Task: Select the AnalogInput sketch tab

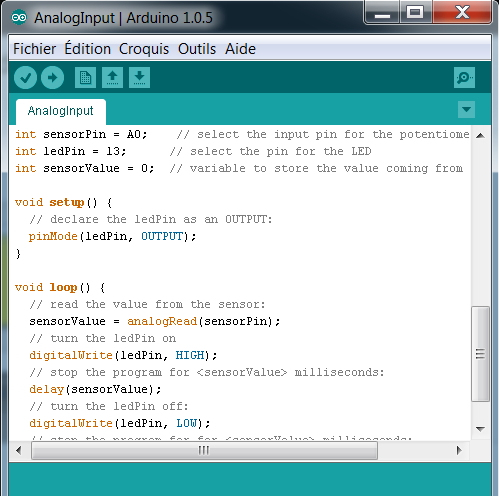Action: point(61,111)
